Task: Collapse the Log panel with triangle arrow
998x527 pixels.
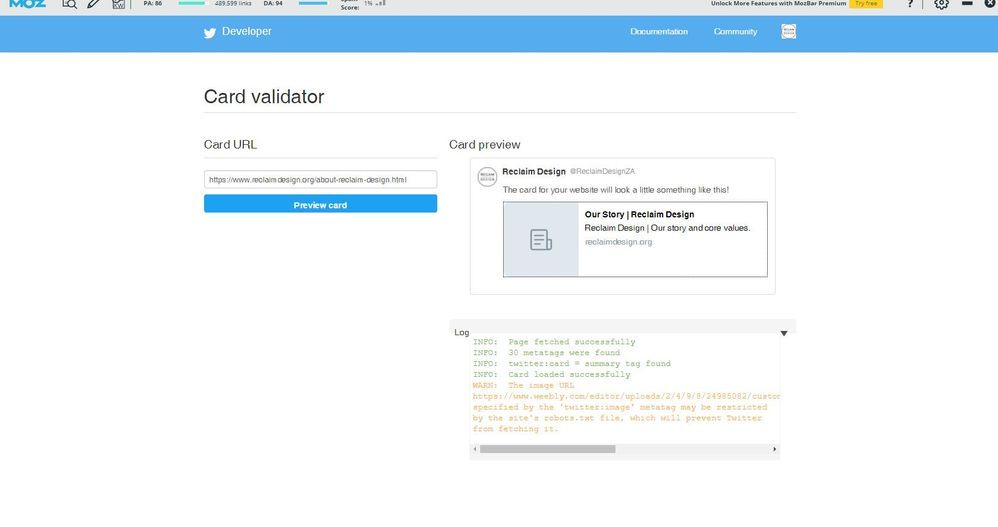Action: pos(784,333)
